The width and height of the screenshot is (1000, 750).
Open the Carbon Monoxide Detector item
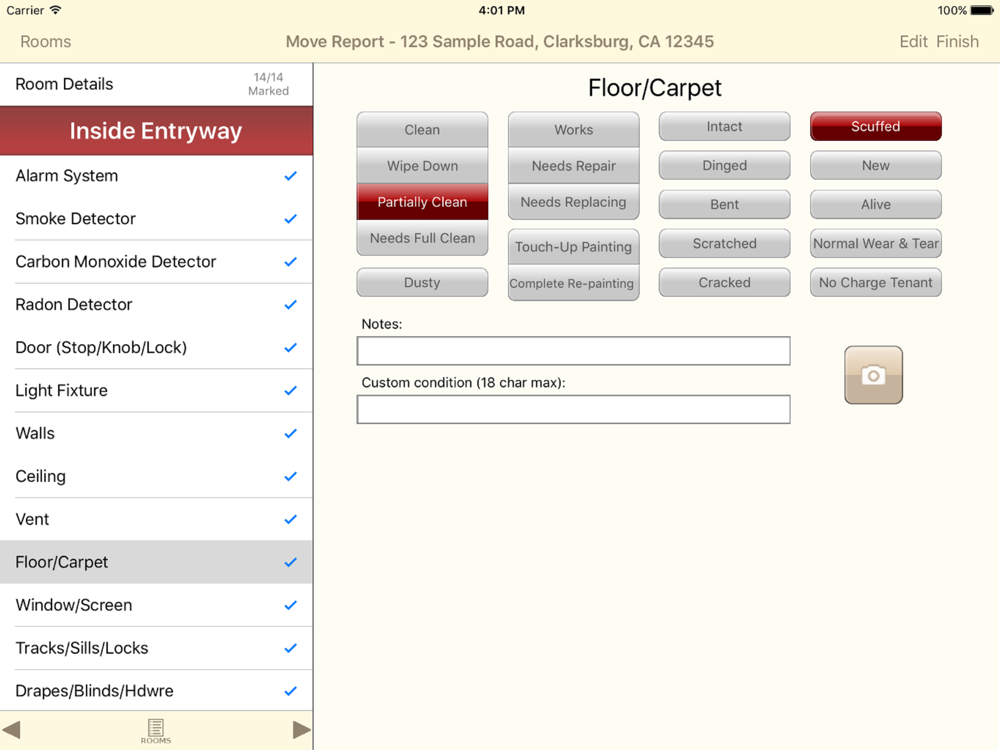tap(156, 261)
